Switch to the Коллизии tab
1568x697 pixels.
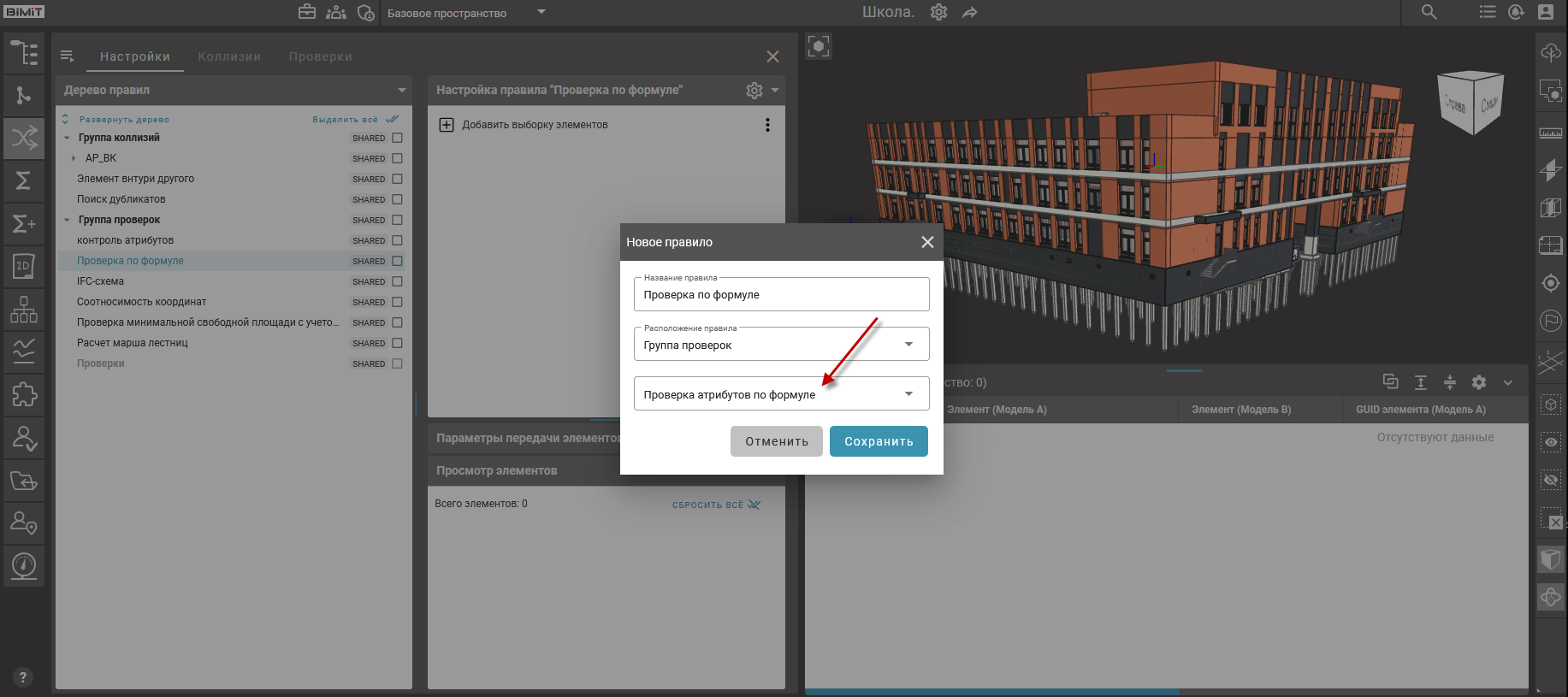click(229, 56)
